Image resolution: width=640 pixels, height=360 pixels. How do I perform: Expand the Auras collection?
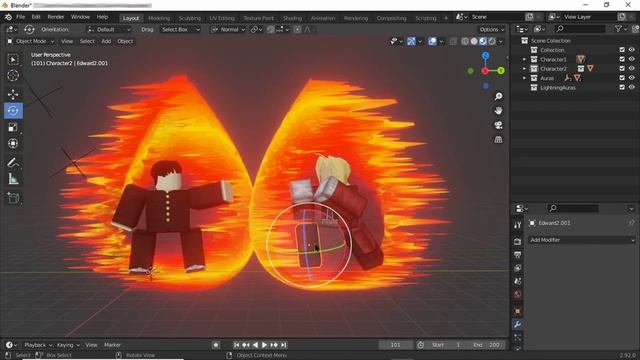pos(524,78)
